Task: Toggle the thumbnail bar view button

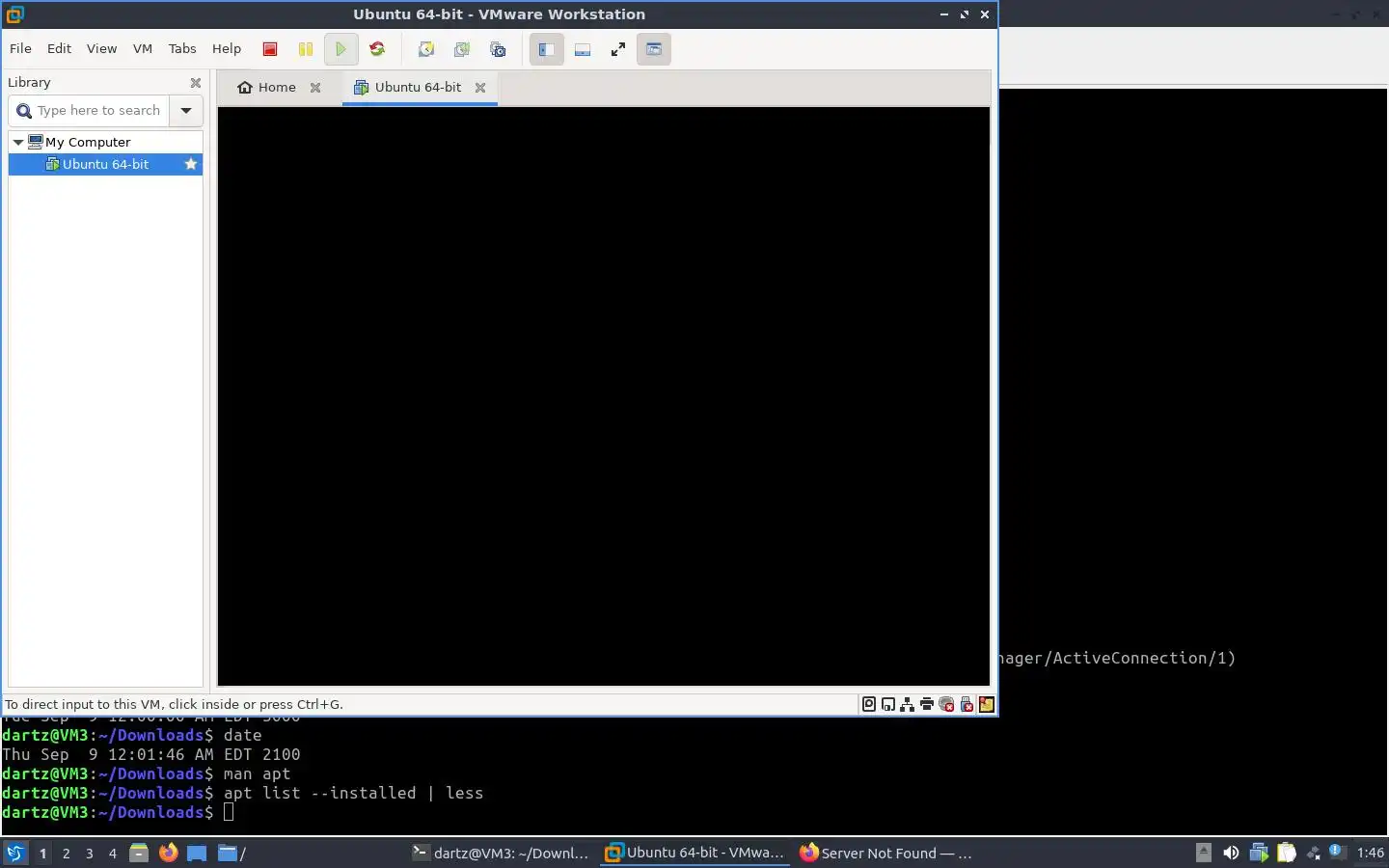Action: (583, 49)
